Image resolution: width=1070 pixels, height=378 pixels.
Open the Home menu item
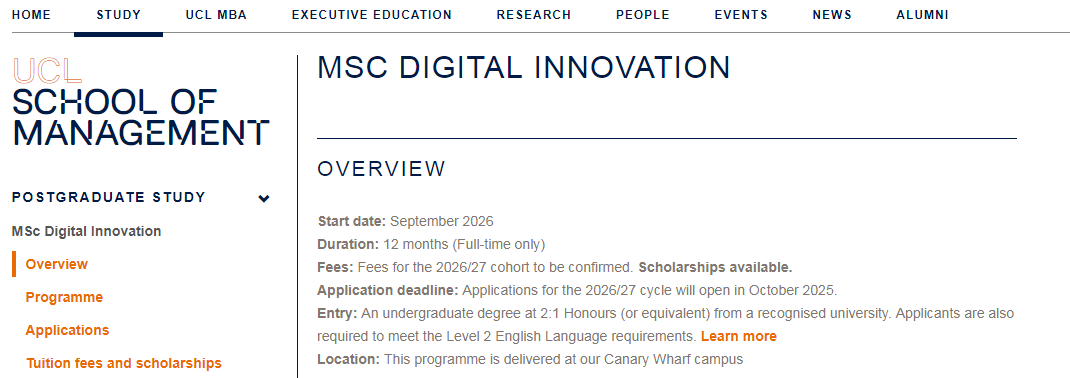[31, 15]
